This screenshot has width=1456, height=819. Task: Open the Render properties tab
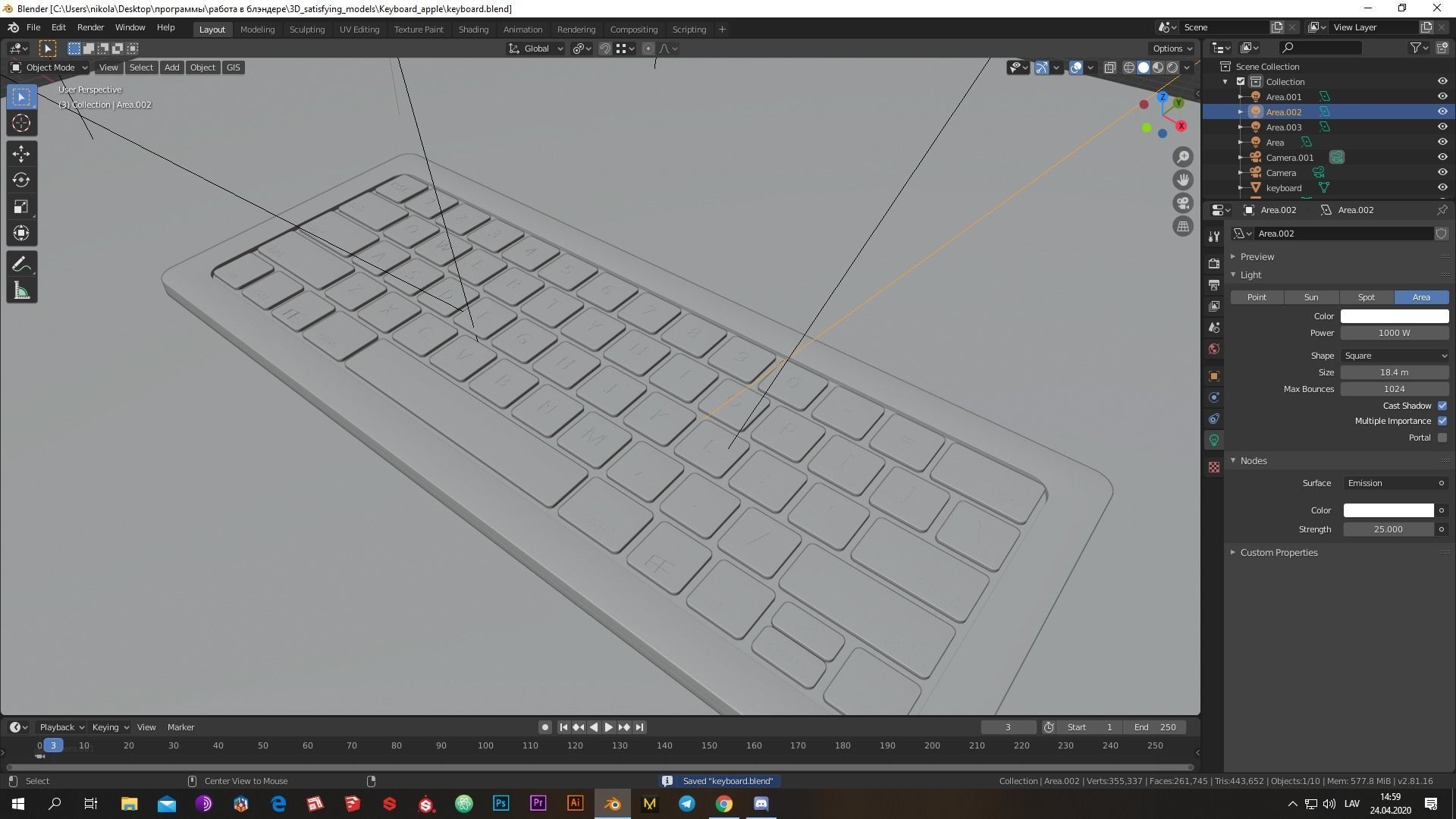pyautogui.click(x=1214, y=263)
